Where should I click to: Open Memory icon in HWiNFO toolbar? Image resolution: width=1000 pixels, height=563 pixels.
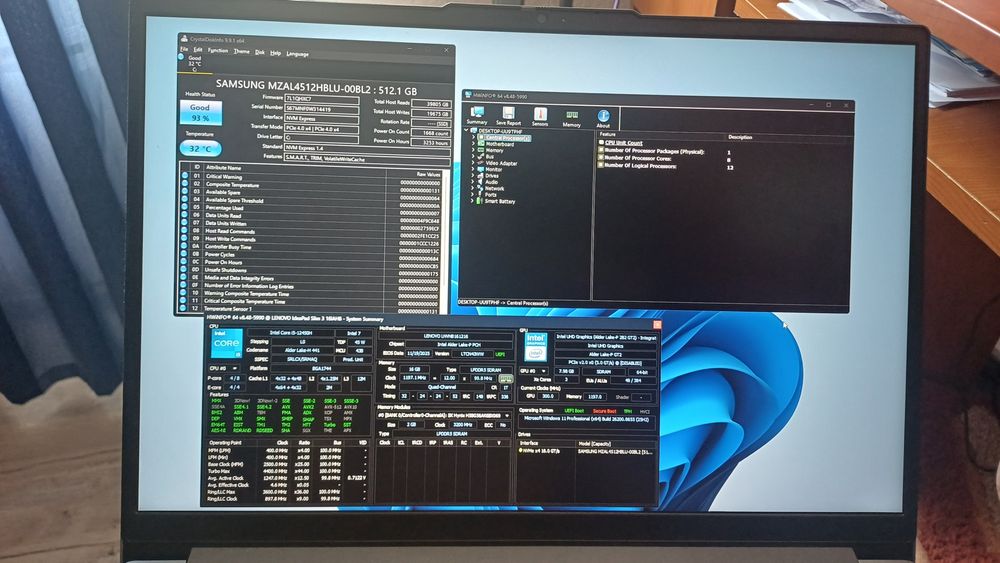(571, 117)
